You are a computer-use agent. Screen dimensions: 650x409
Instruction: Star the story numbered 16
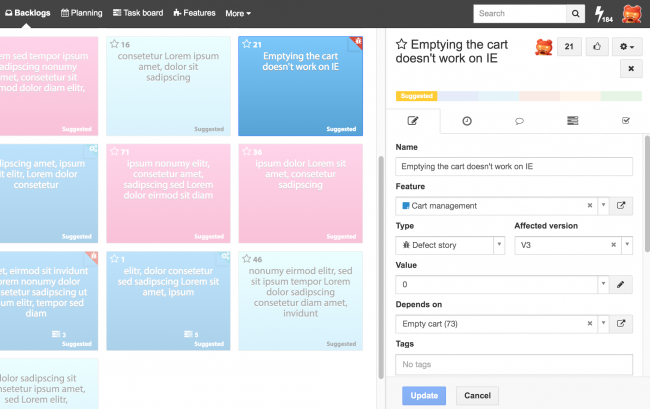114,44
